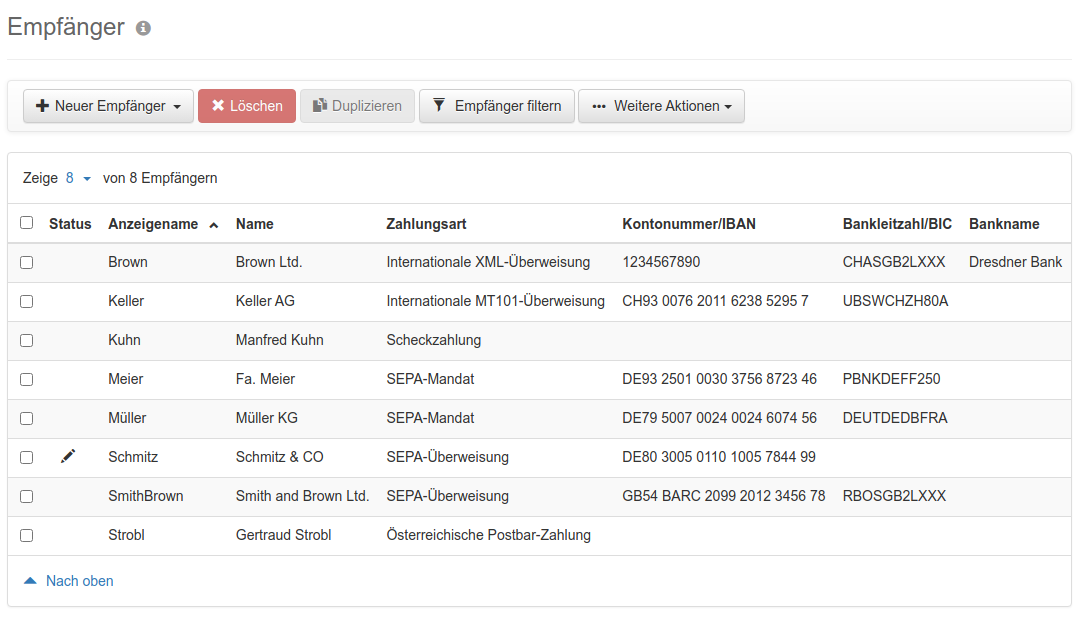The image size is (1080, 617).
Task: Click Smith and Brown Ltd. cell
Action: coord(302,496)
